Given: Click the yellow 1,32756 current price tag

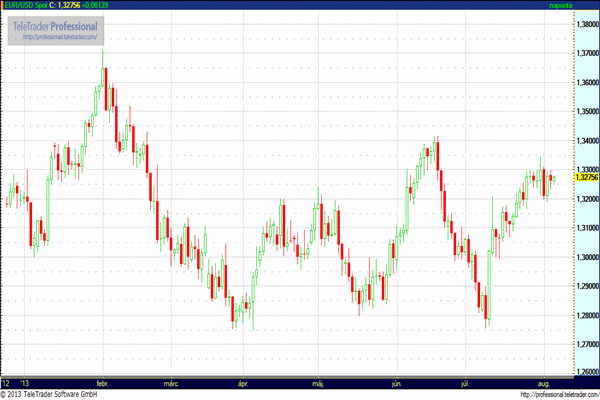Looking at the screenshot, I should point(587,177).
